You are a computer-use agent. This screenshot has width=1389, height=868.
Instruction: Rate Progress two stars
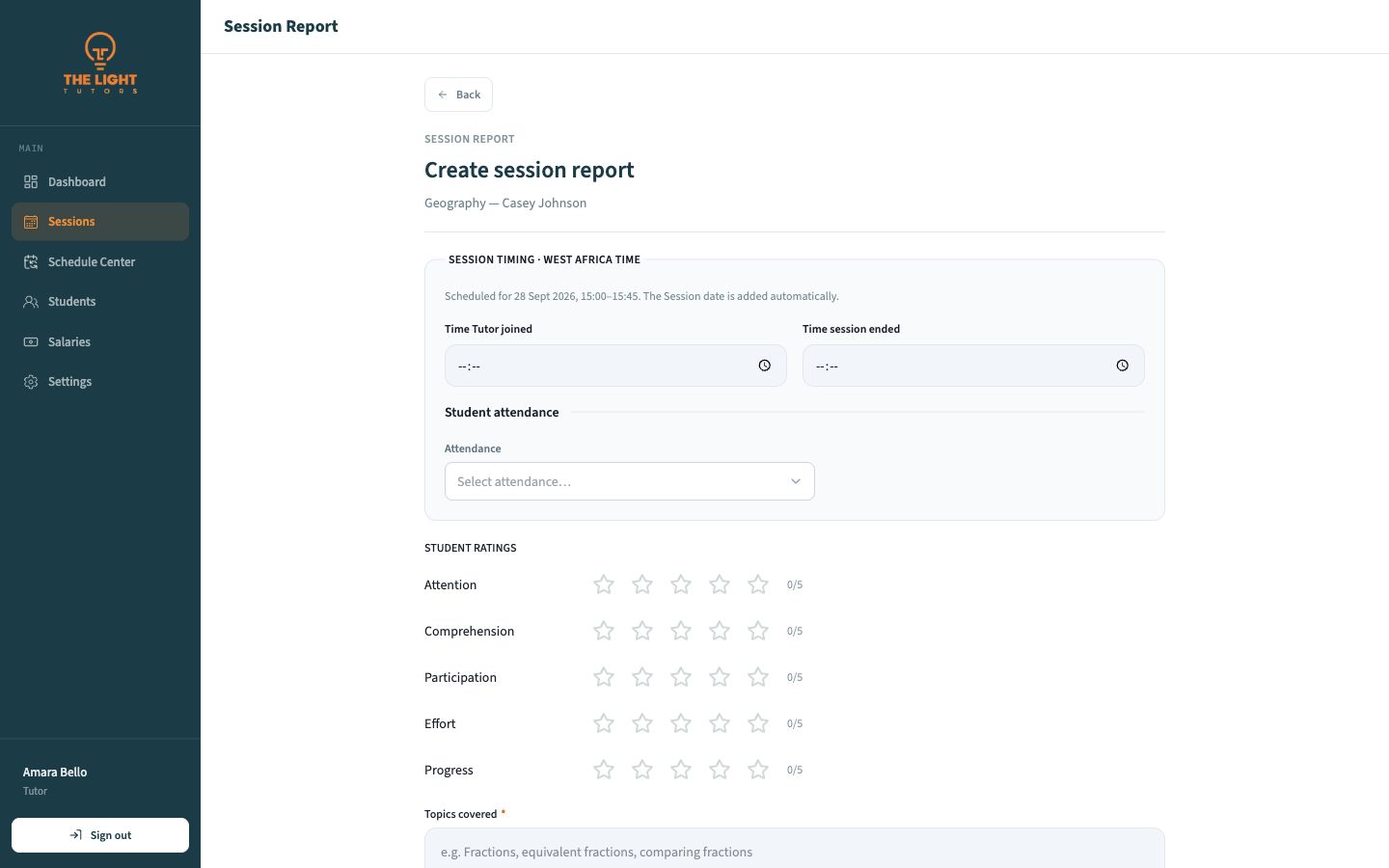point(642,770)
